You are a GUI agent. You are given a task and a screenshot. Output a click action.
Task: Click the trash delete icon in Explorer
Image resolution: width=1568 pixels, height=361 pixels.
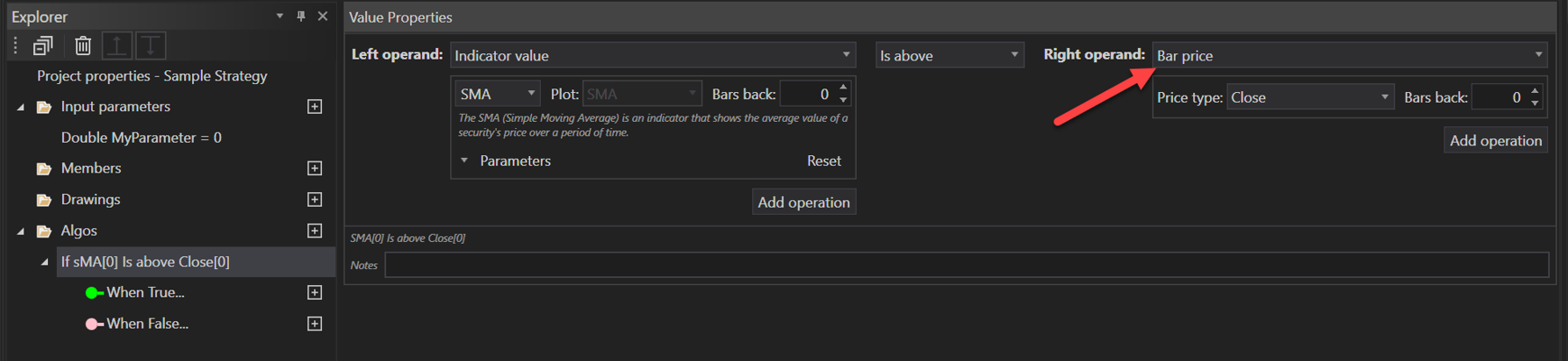coord(83,45)
